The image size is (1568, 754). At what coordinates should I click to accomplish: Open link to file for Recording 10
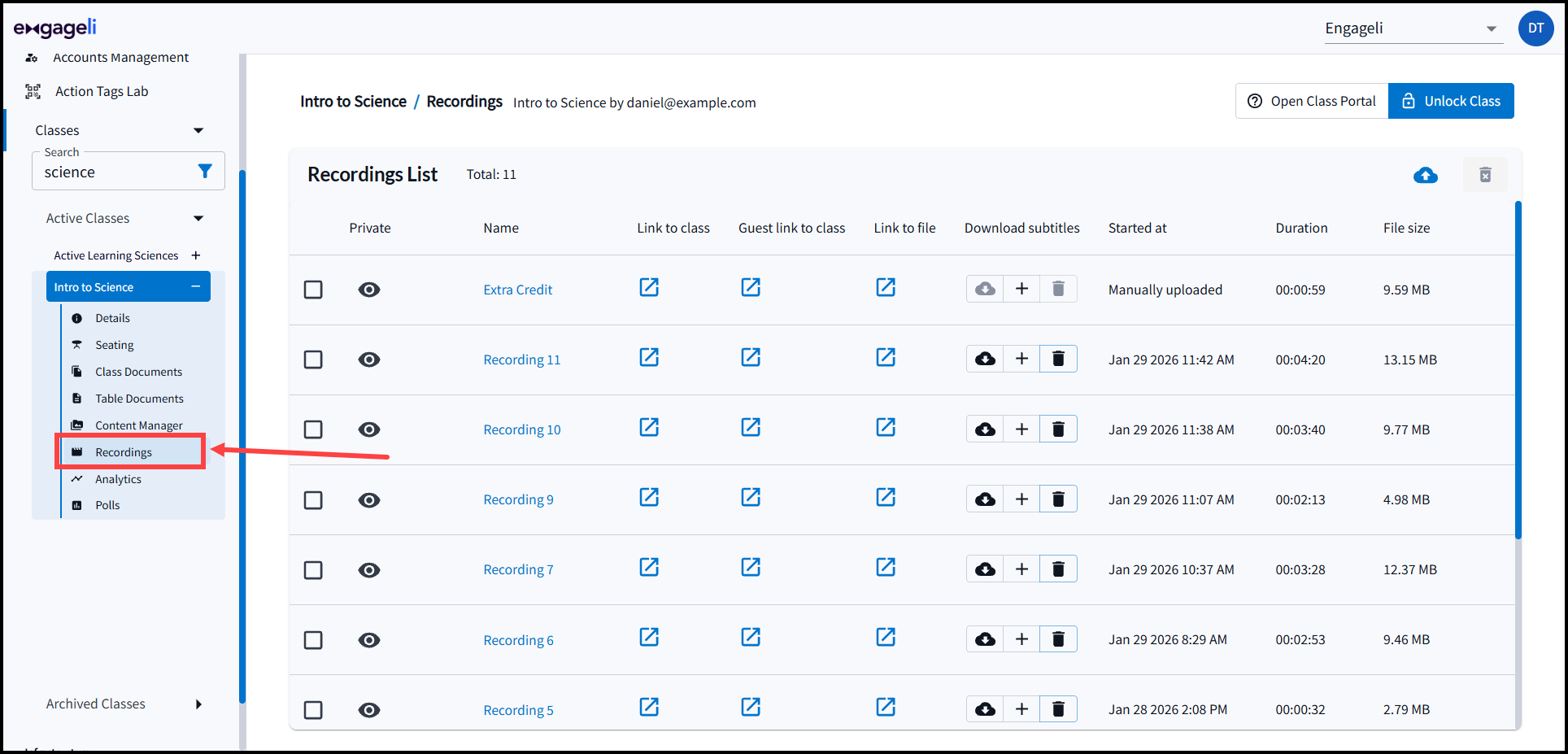[886, 427]
